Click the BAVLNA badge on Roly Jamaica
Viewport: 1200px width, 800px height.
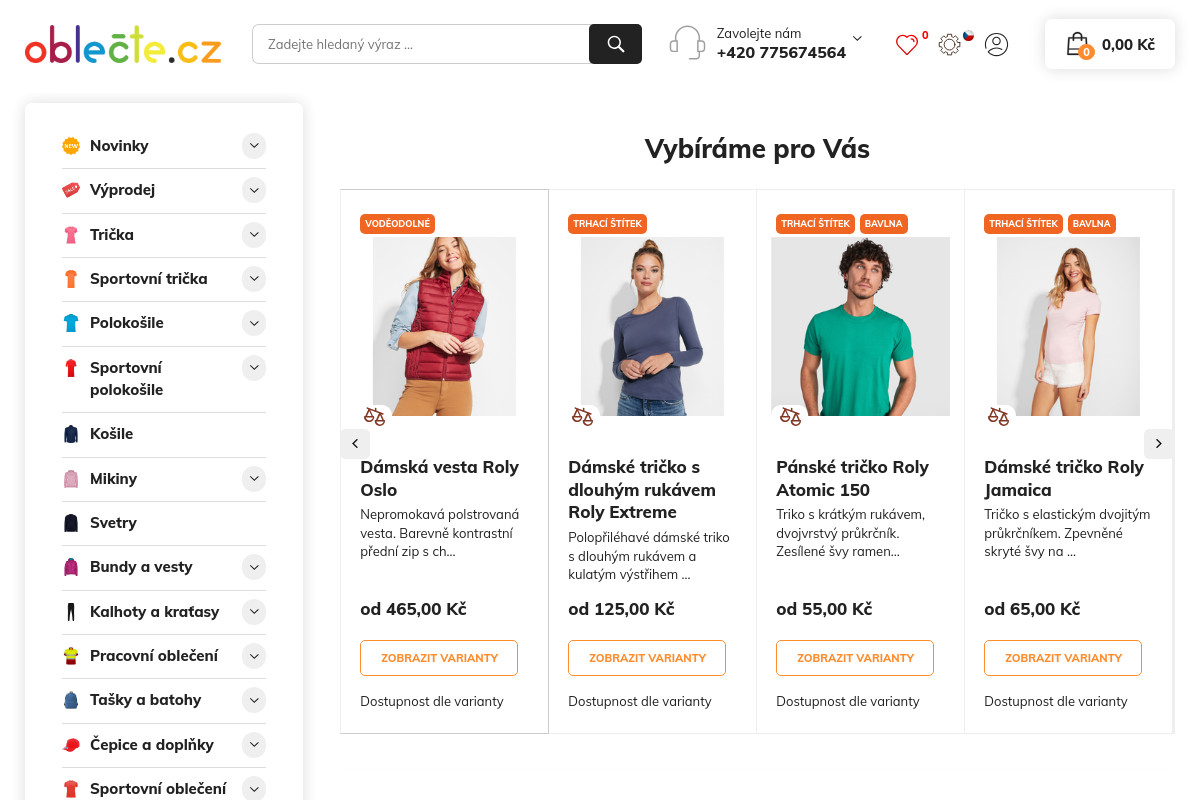[1091, 224]
